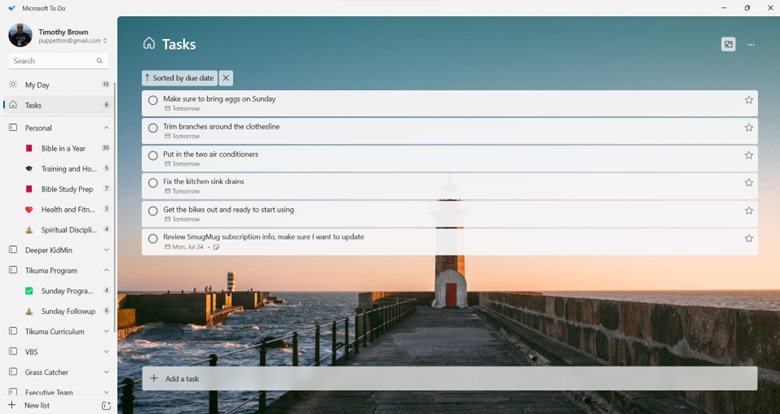Expand the Grass Catcher group
Viewport: 780px width, 414px height.
pyautogui.click(x=106, y=372)
